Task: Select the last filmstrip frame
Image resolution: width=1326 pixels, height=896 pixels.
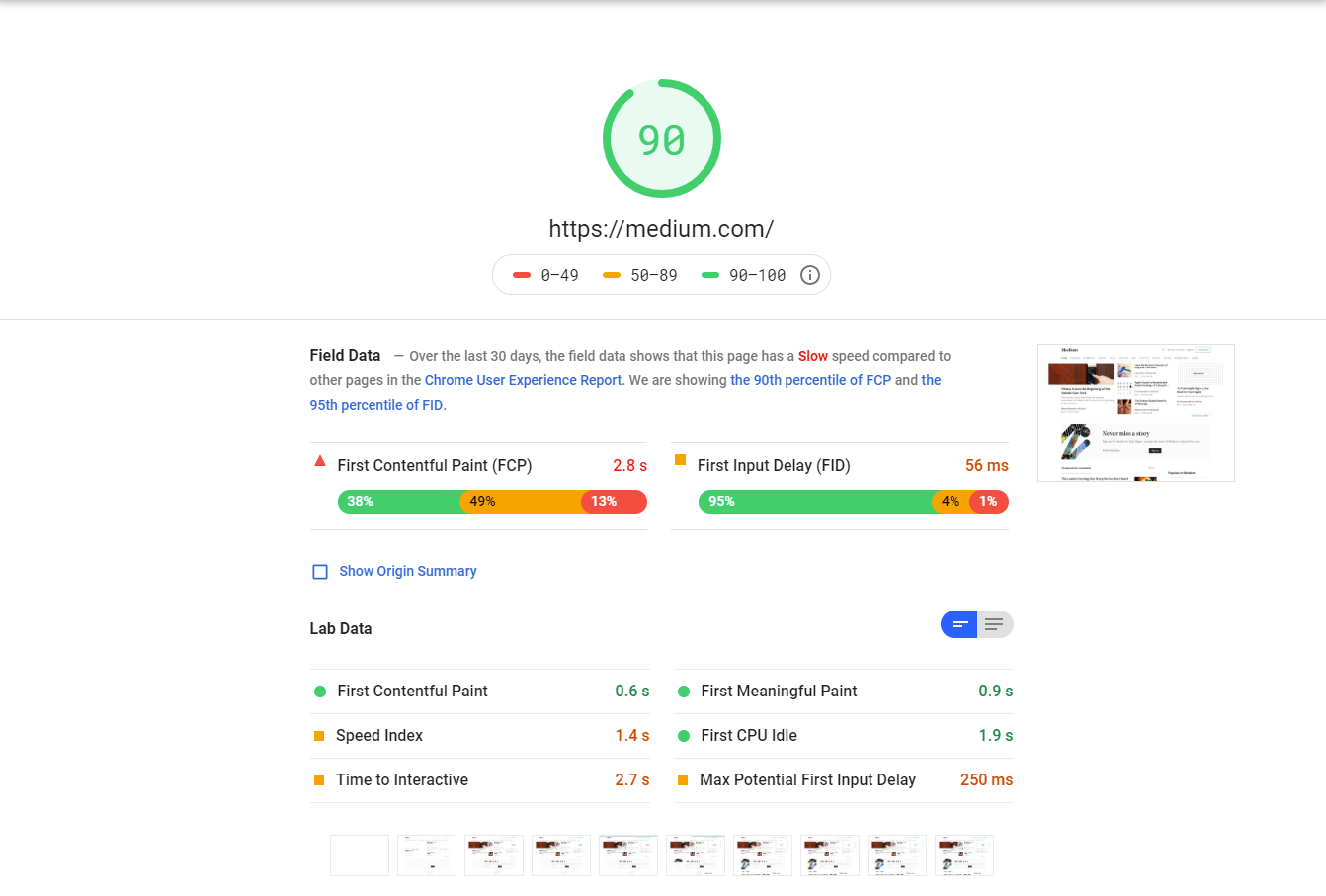Action: coord(964,855)
